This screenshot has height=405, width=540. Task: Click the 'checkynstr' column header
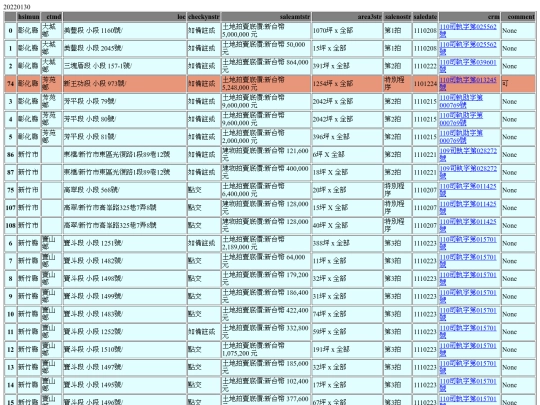tap(204, 17)
